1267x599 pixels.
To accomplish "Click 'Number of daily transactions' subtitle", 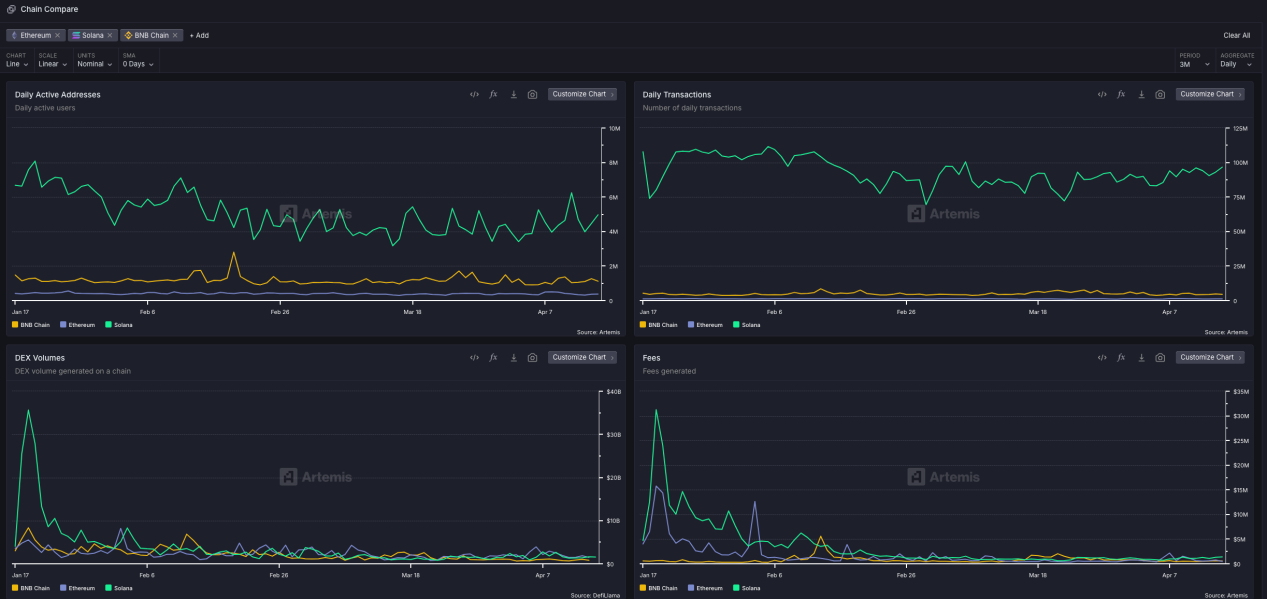I will tap(692, 108).
